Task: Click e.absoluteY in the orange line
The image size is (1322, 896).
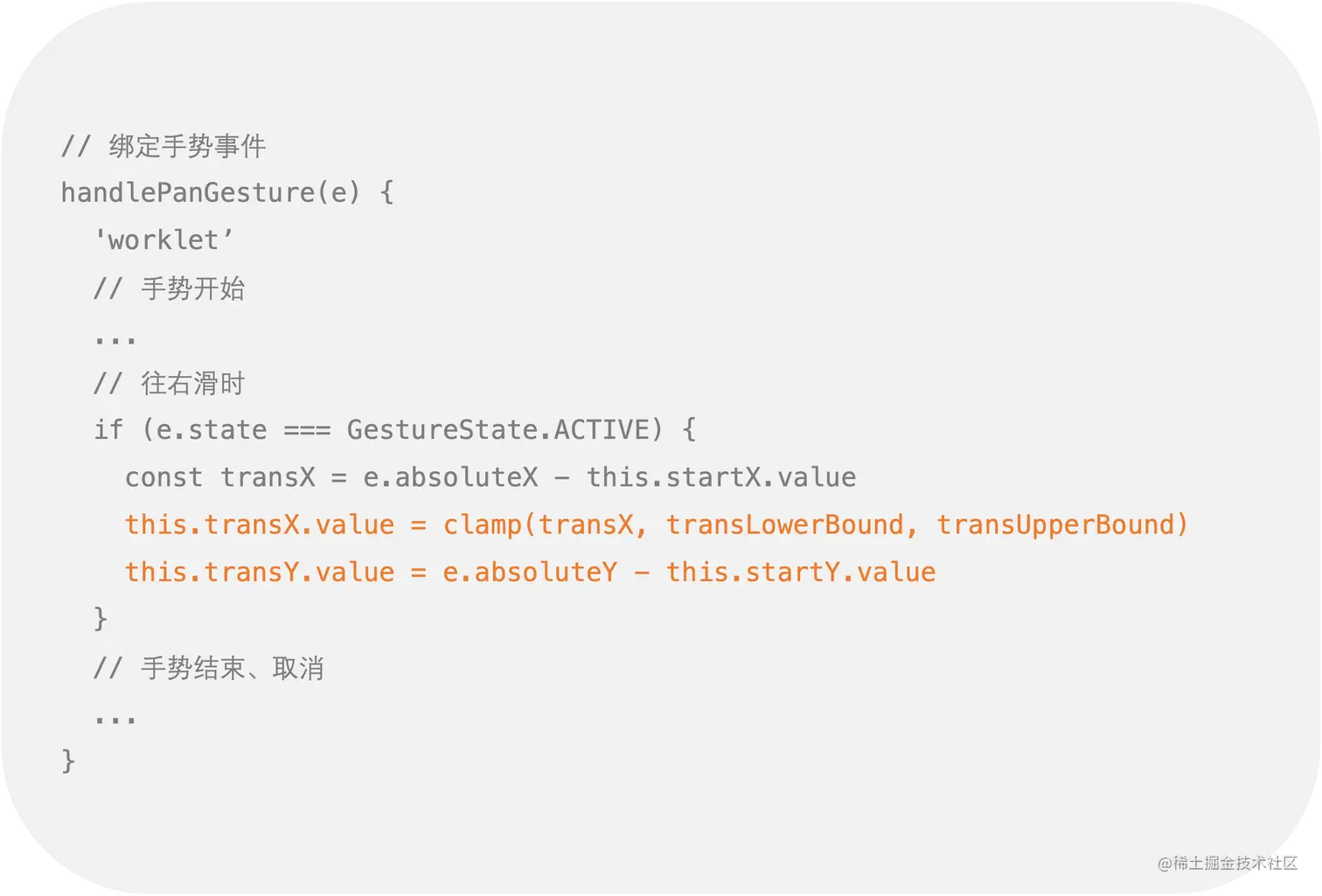Action: pos(530,572)
